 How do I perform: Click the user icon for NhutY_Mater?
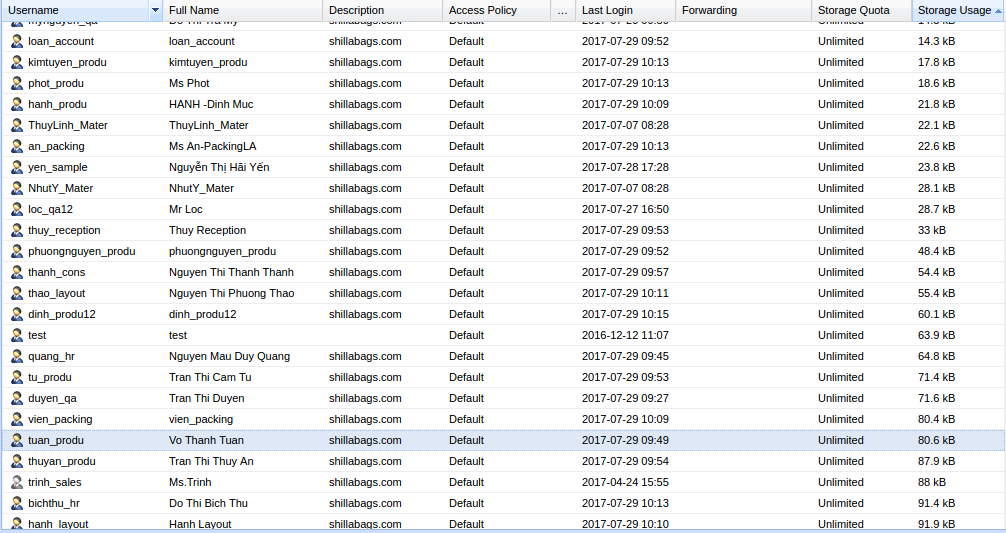17,188
